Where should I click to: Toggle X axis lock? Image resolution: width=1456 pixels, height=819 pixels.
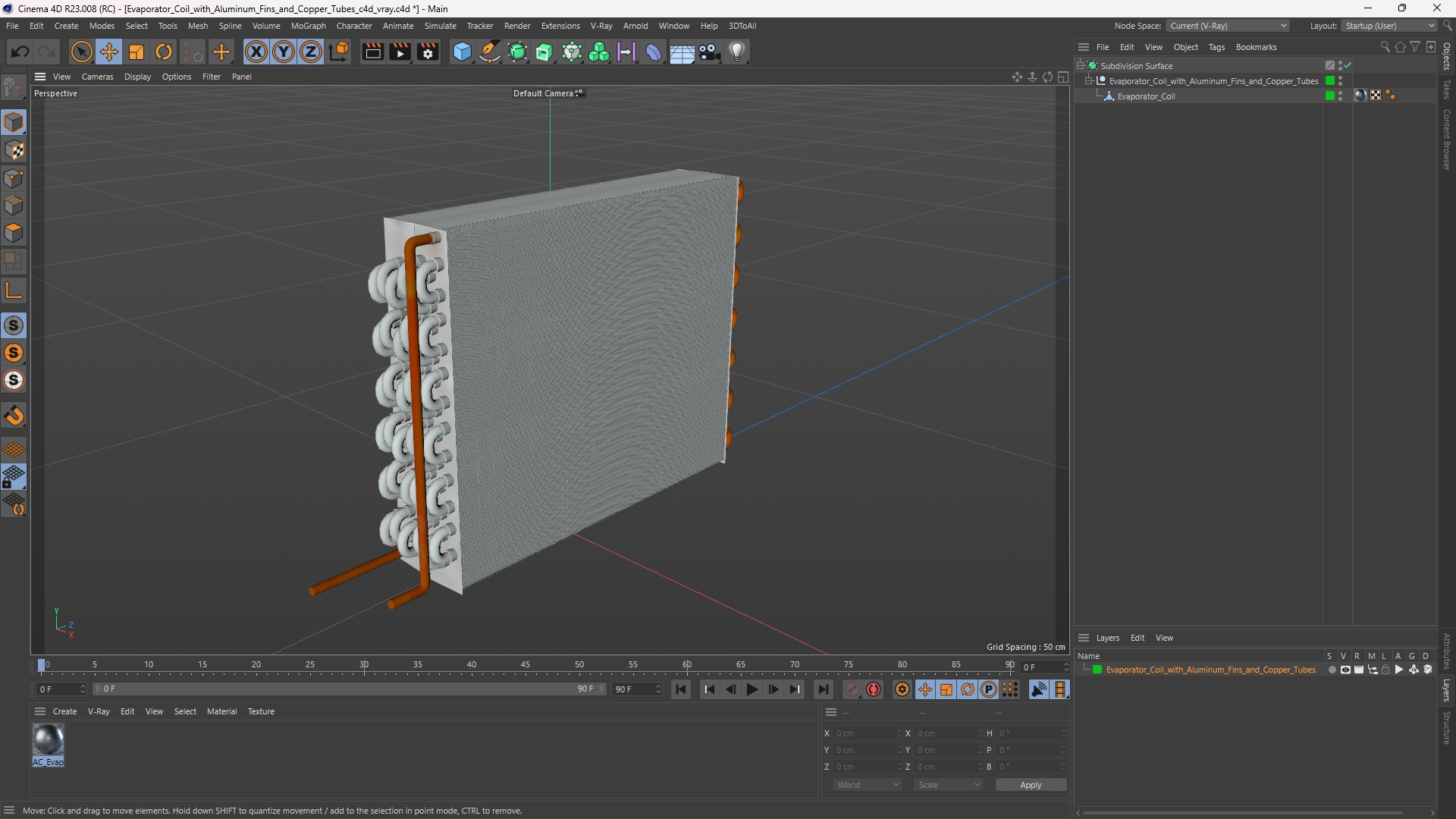click(x=256, y=52)
